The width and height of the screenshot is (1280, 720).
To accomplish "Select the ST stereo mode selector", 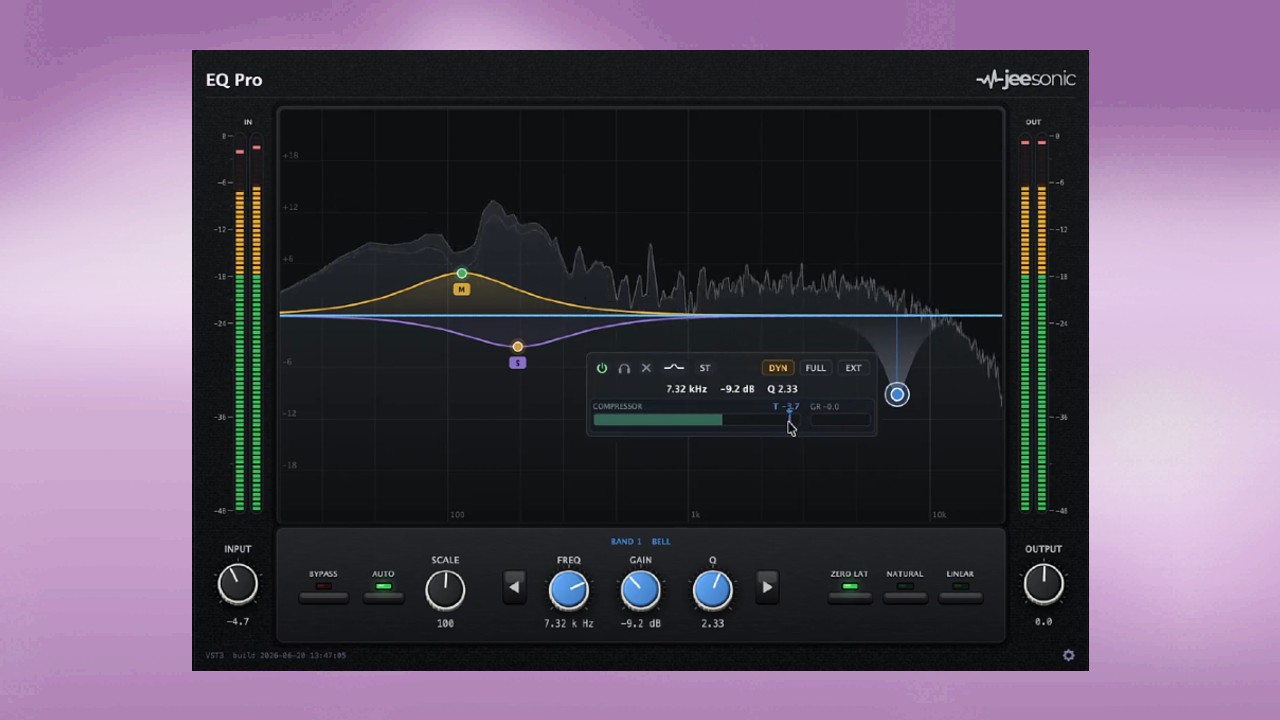I will coord(705,368).
